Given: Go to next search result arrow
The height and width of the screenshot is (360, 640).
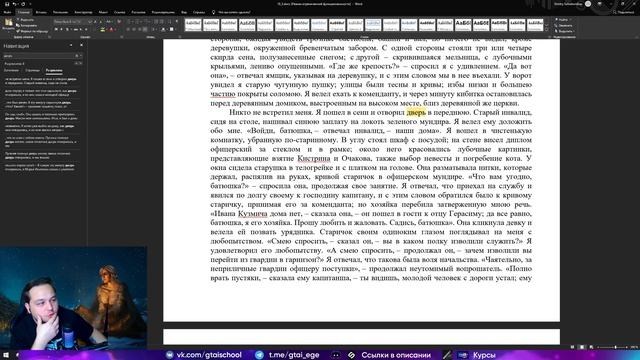Looking at the screenshot, I should (x=80, y=63).
